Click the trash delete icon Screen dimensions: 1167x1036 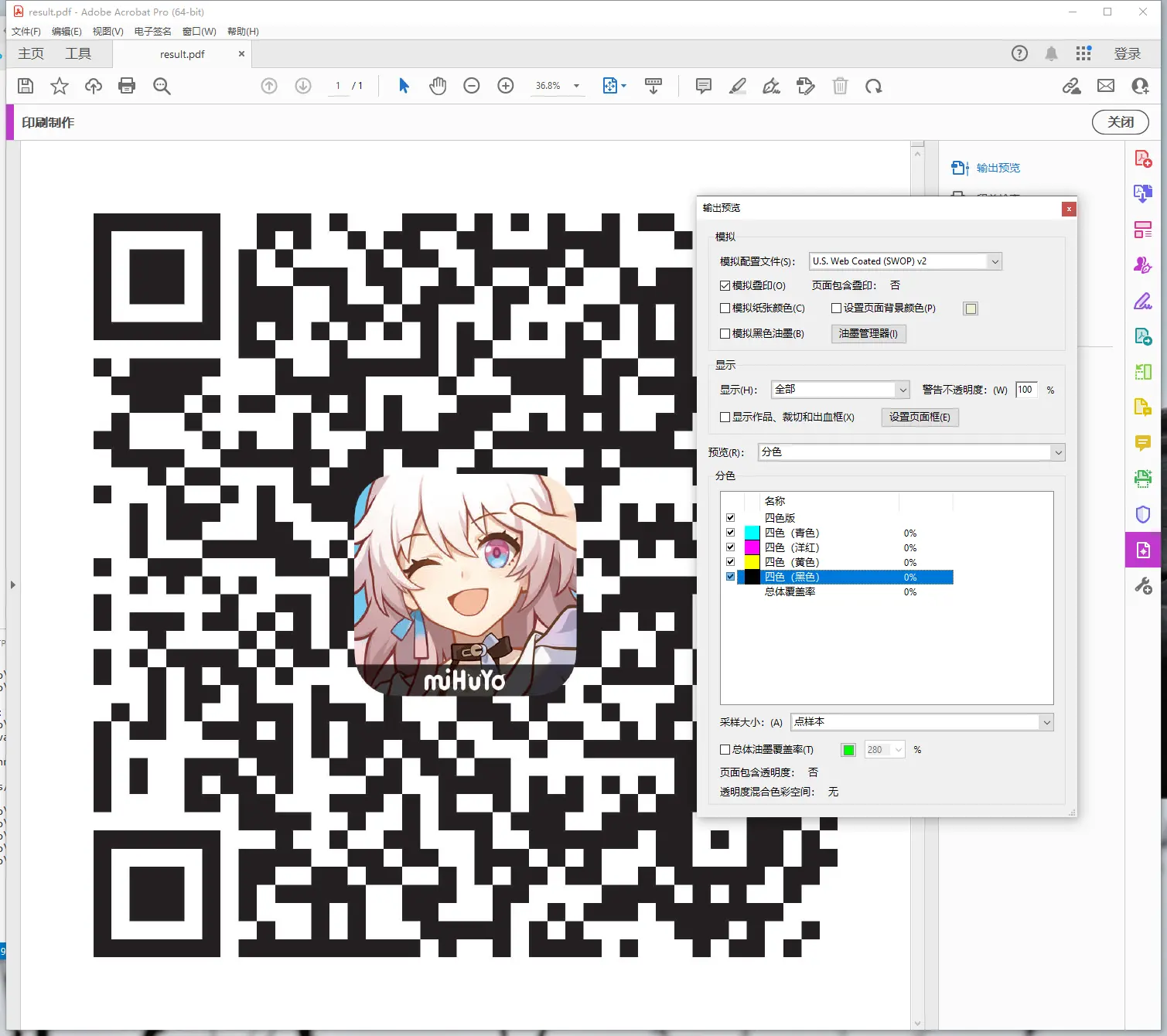coord(840,86)
